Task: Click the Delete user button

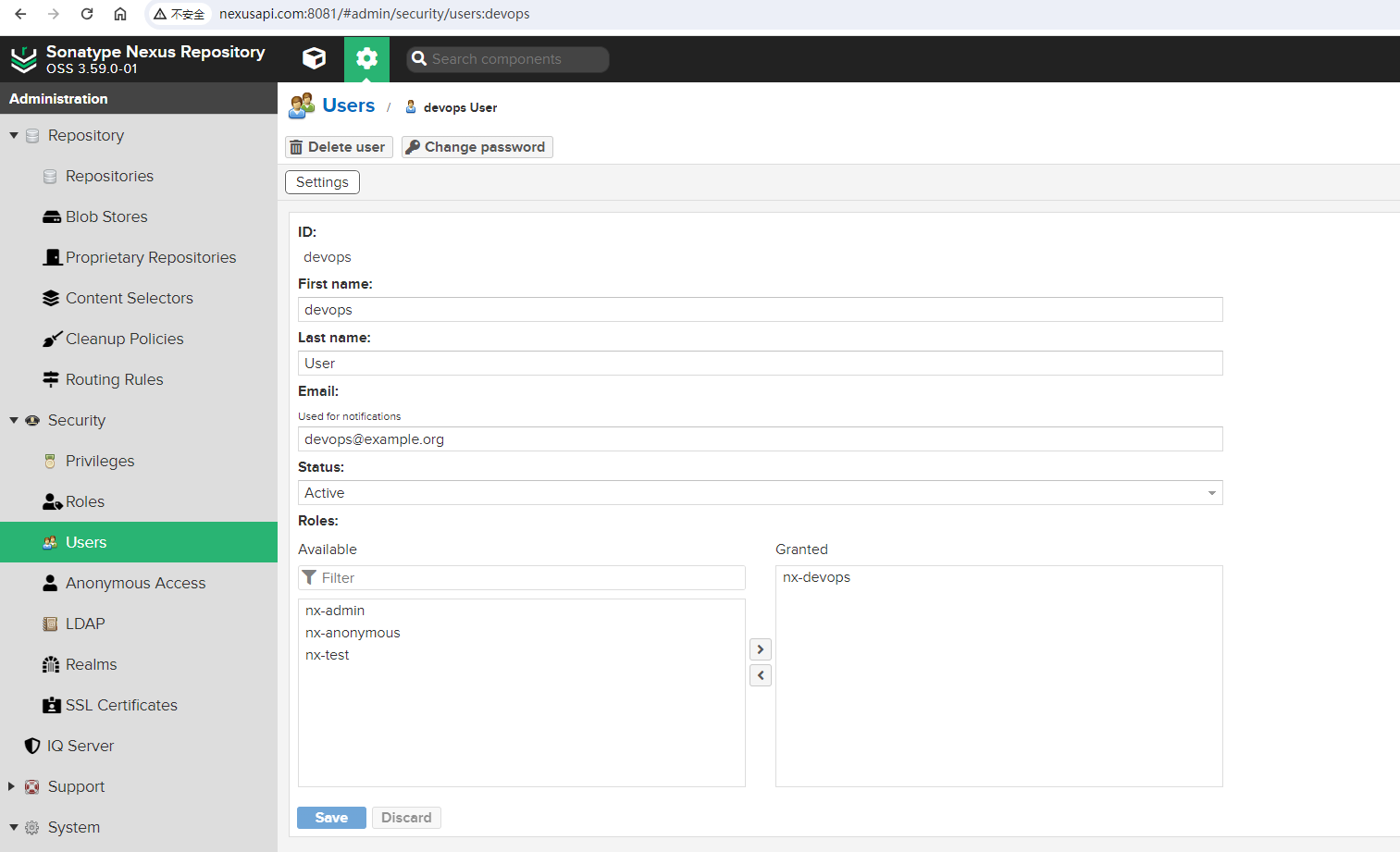Action: coord(339,147)
